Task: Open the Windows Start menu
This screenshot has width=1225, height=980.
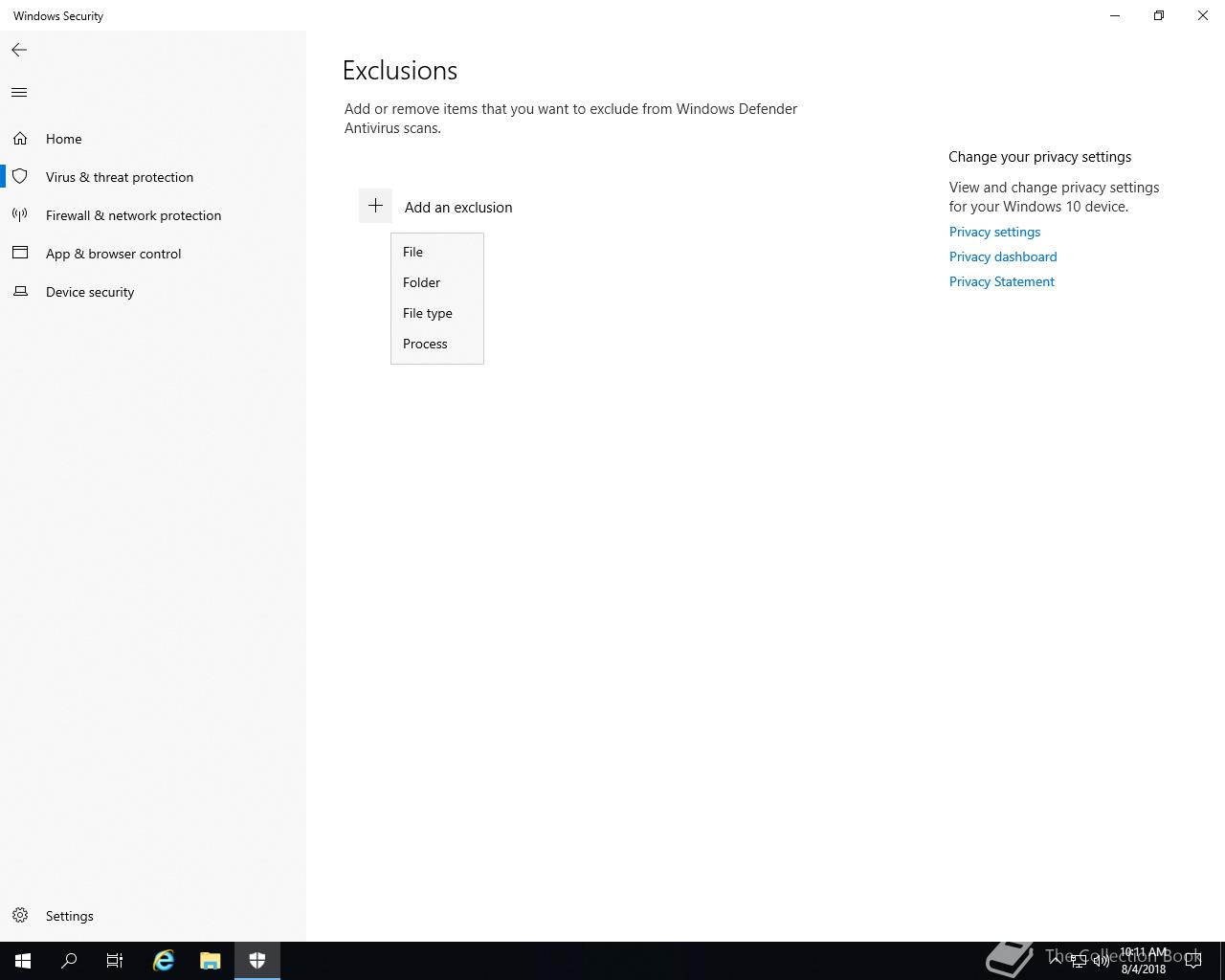Action: (23, 961)
